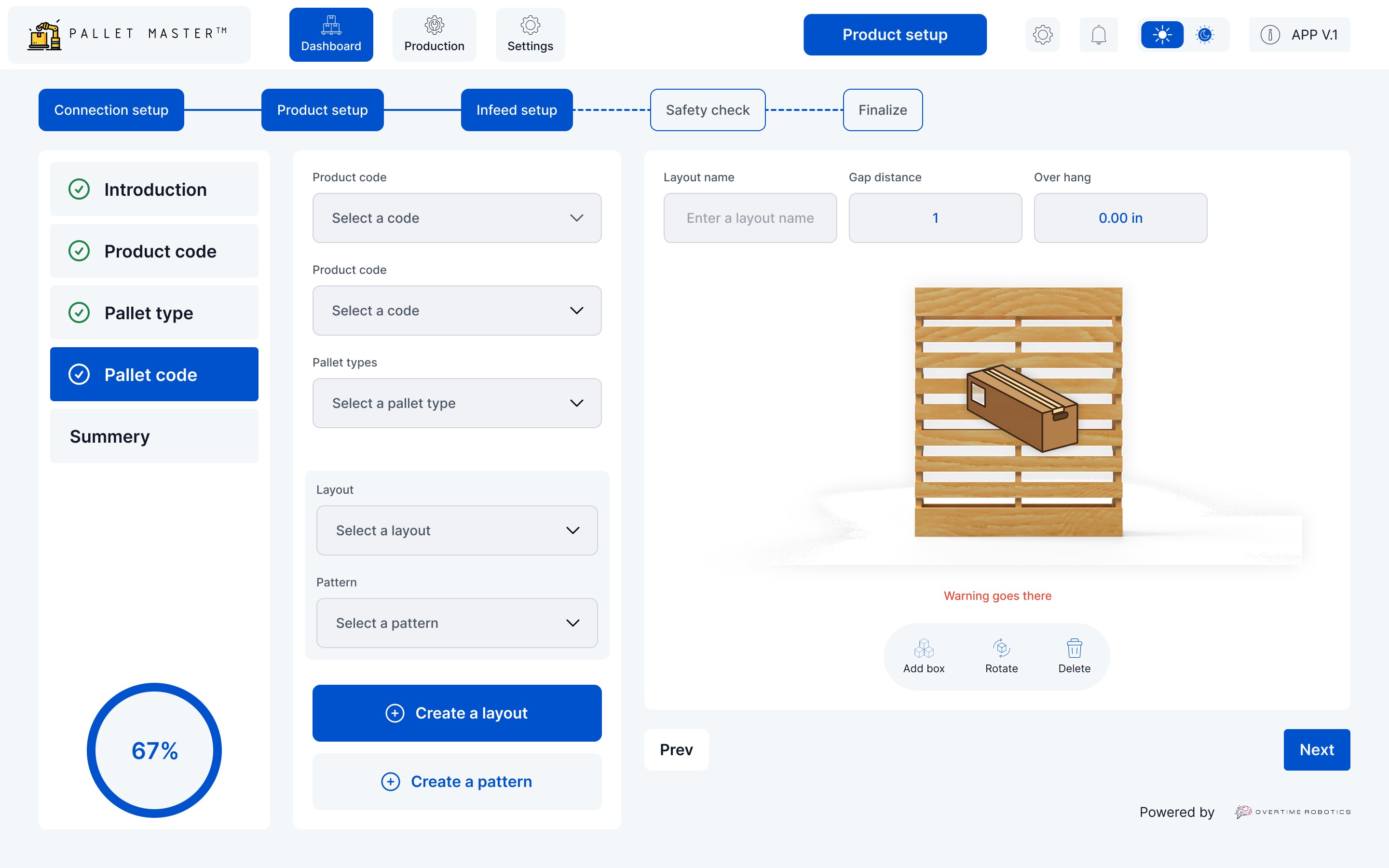Viewport: 1389px width, 868px height.
Task: Click the Add box icon
Action: (924, 649)
